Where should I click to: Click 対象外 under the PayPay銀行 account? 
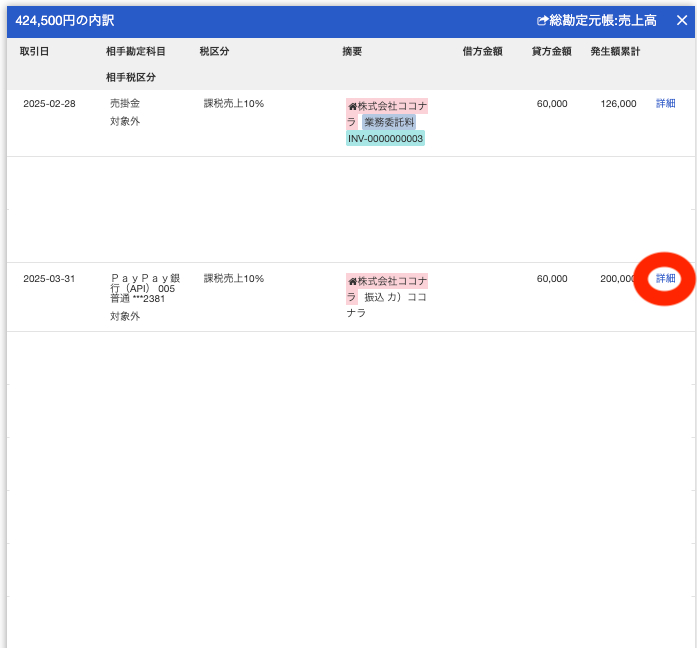(125, 316)
